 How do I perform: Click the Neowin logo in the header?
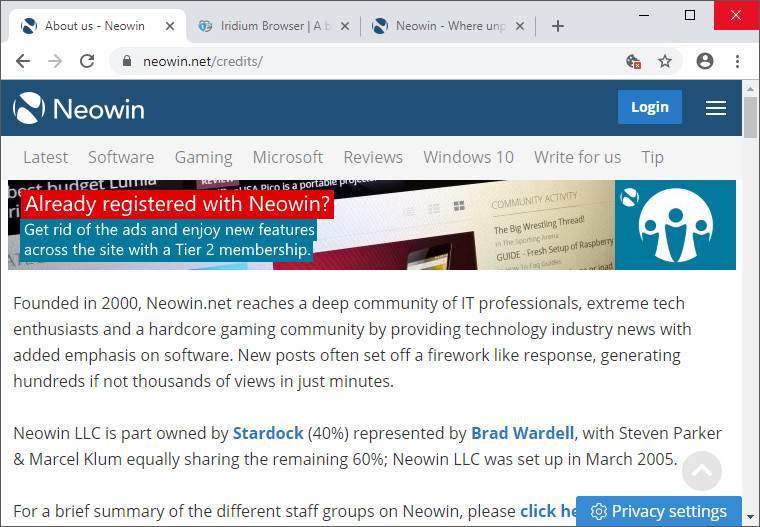[79, 108]
